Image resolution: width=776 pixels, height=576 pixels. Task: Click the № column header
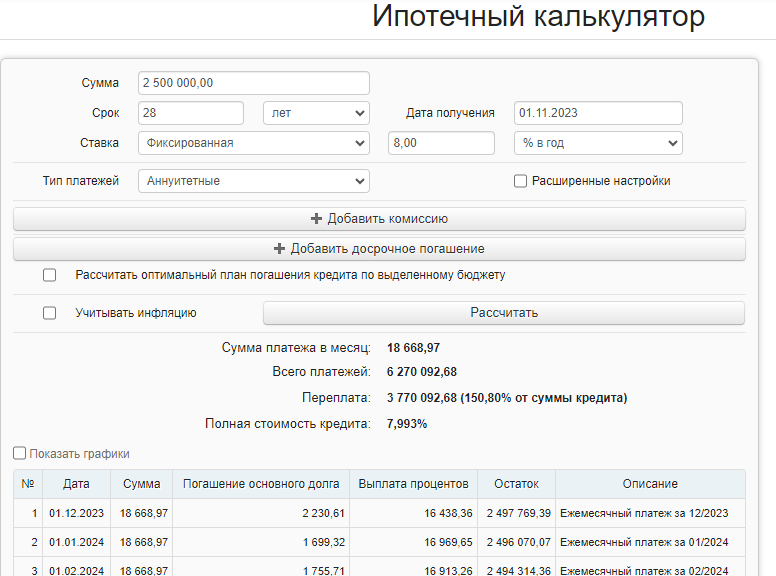point(28,484)
